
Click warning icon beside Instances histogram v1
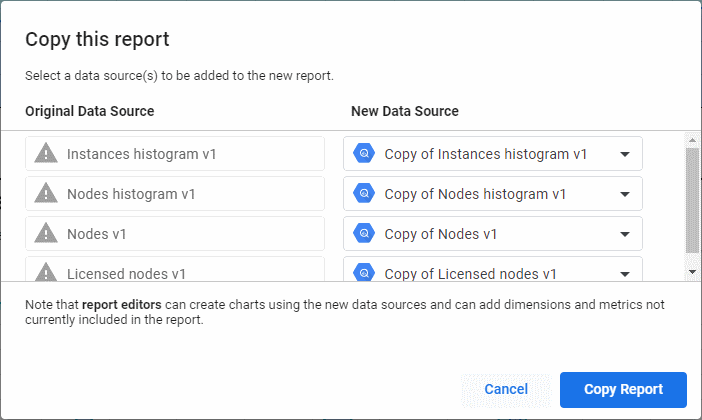[x=46, y=154]
